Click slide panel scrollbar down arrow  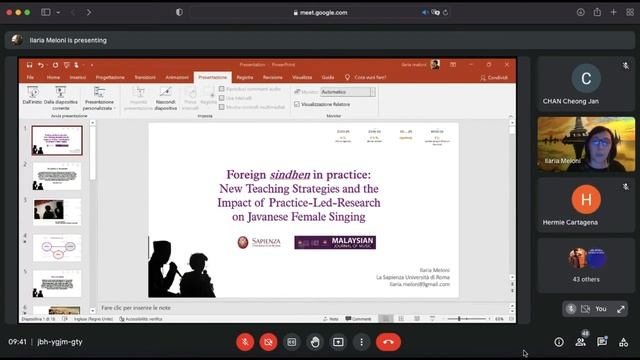coord(93,311)
